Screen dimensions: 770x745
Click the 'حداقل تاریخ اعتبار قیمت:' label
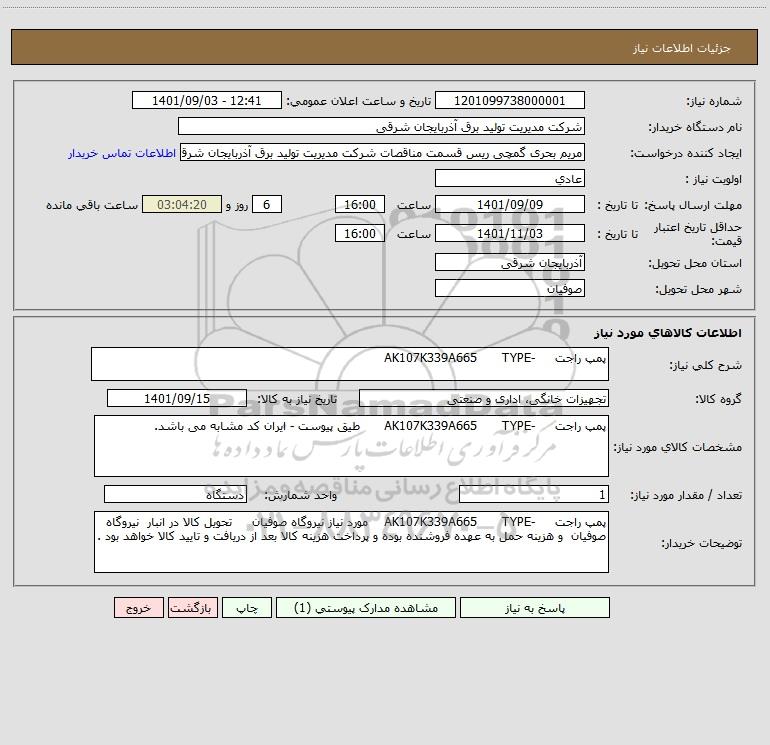point(697,234)
